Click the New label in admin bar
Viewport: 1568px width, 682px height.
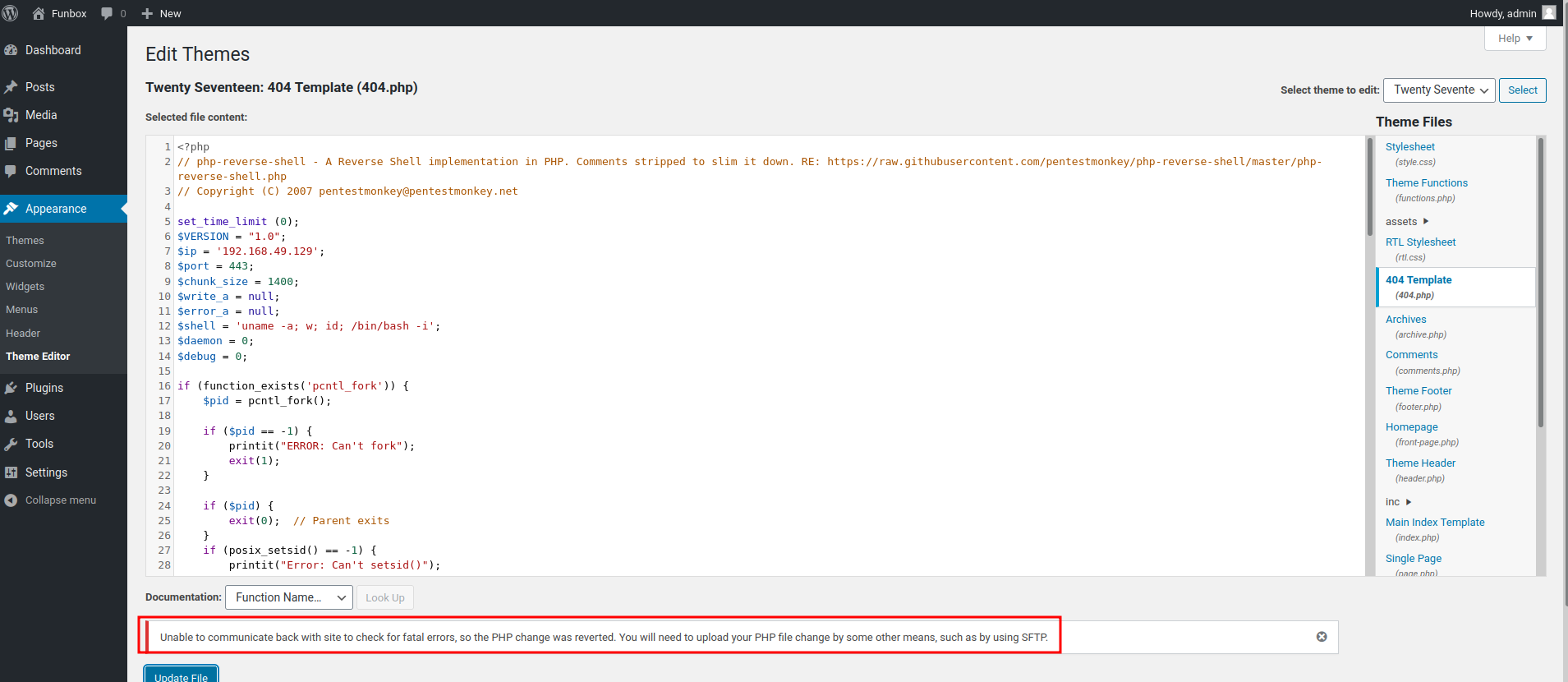click(x=171, y=13)
